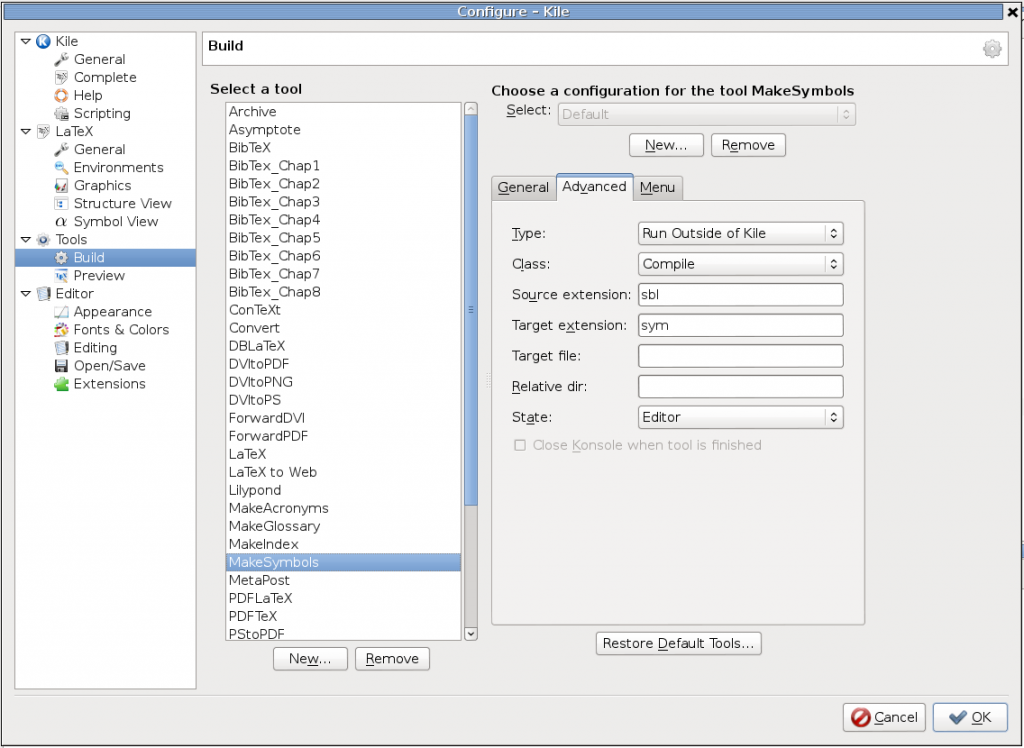Select ForwardPDF in the tool list
The height and width of the screenshot is (748, 1024).
344,436
